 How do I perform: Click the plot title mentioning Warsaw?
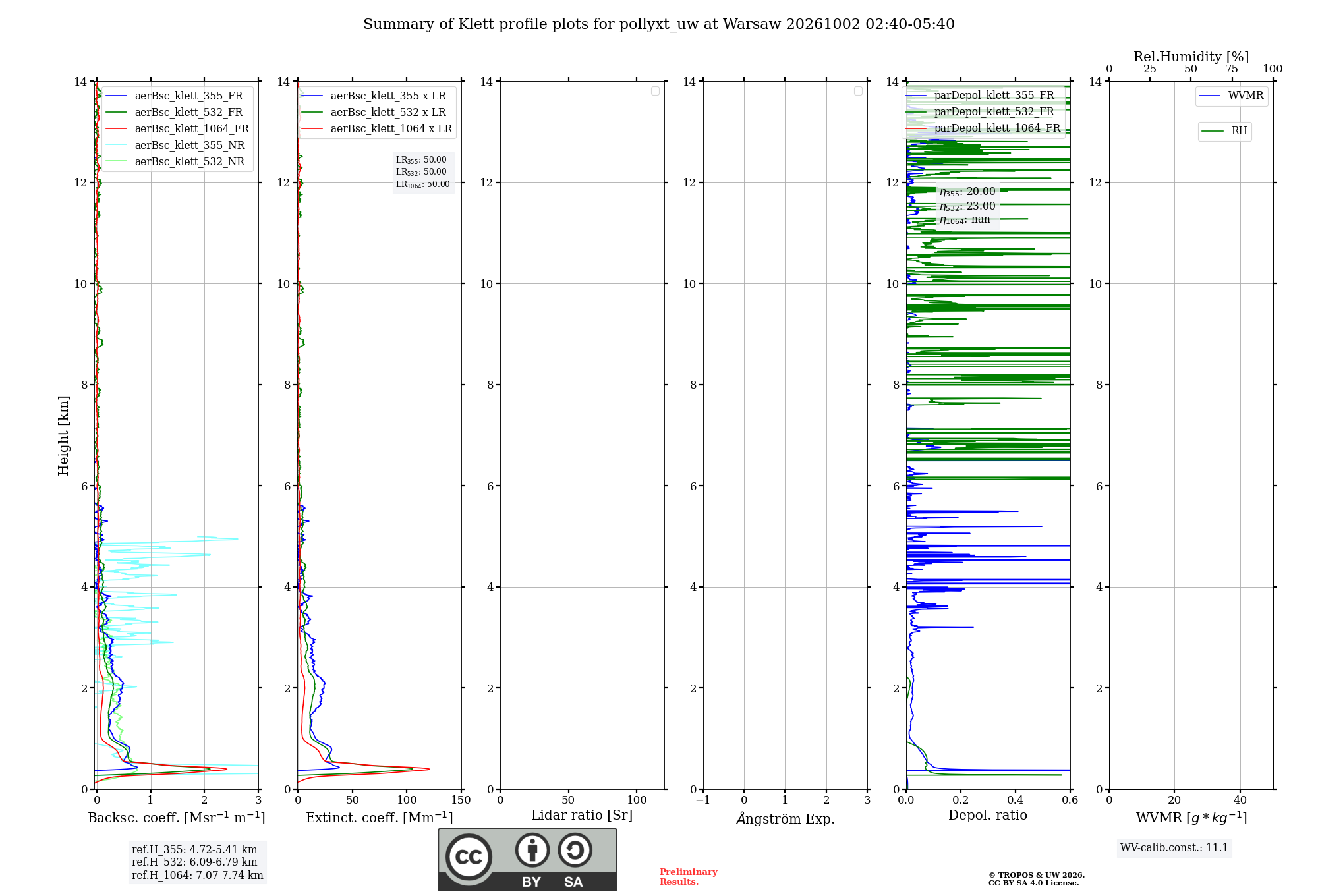coord(658,24)
